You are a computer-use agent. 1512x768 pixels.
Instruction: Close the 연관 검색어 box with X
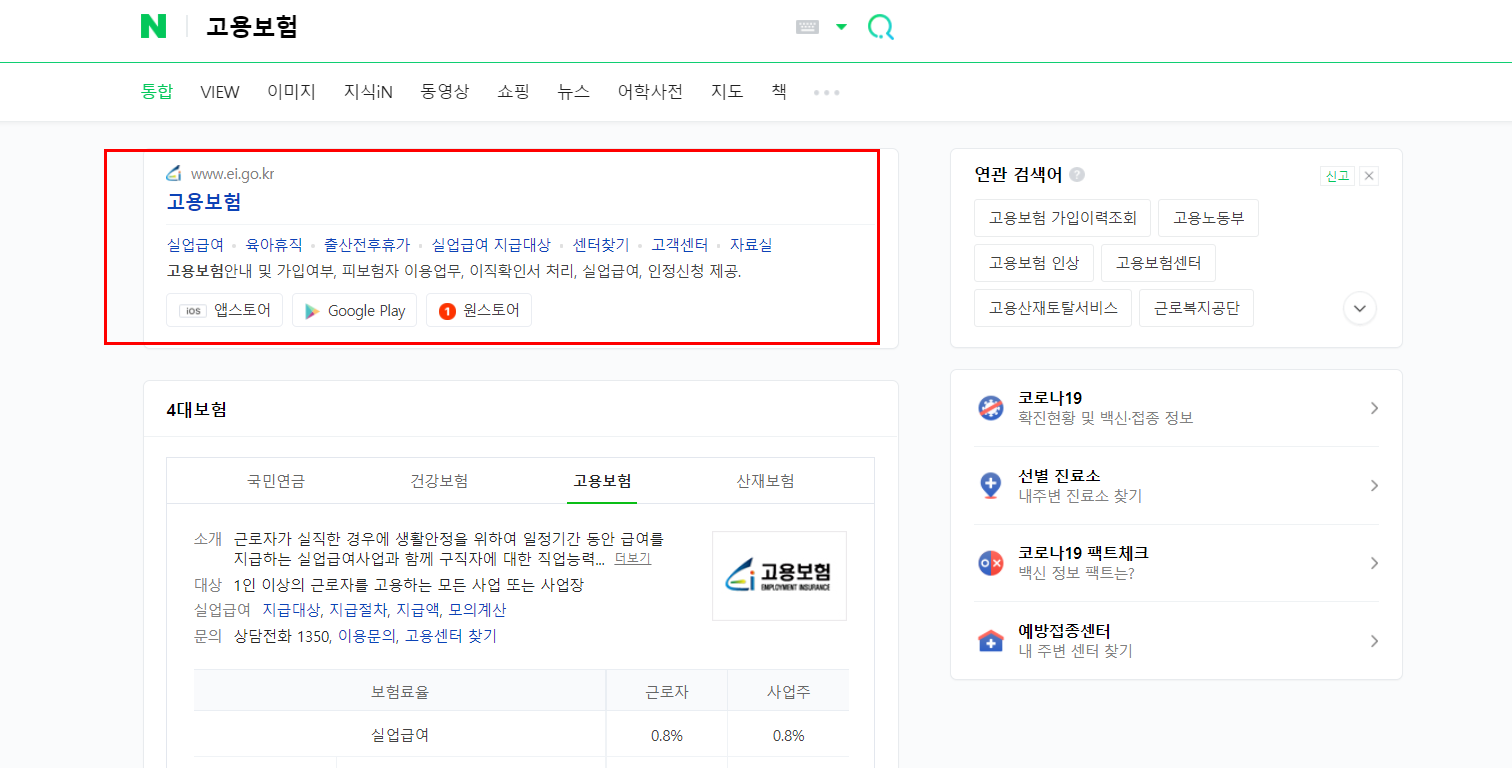[x=1369, y=176]
